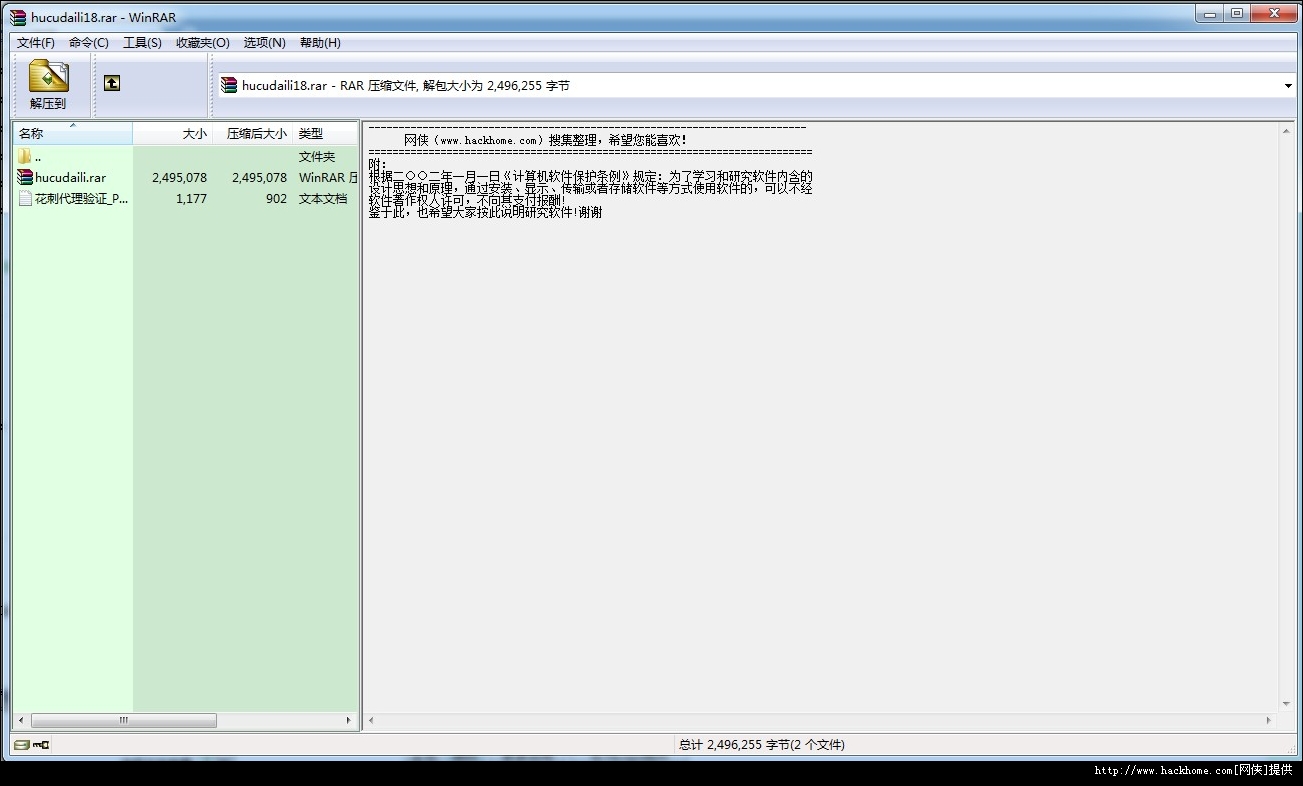Click comment pane horizontal scroll right arrow
Viewport: 1303px width, 786px height.
1270,720
